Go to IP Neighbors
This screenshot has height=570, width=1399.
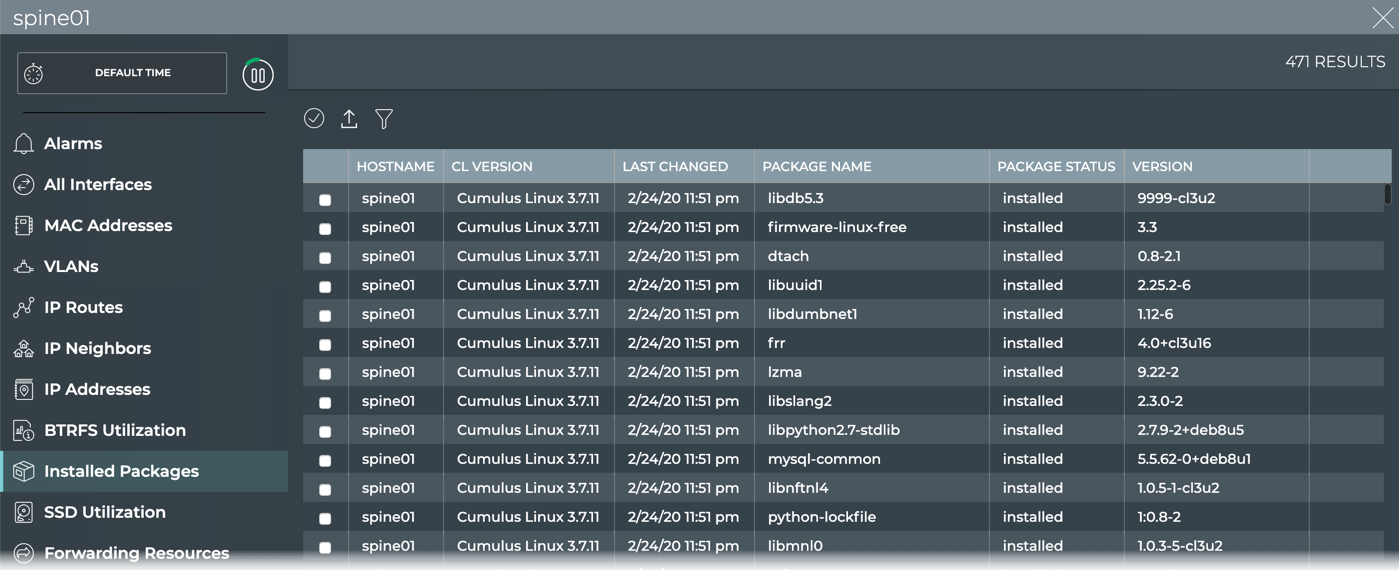97,349
